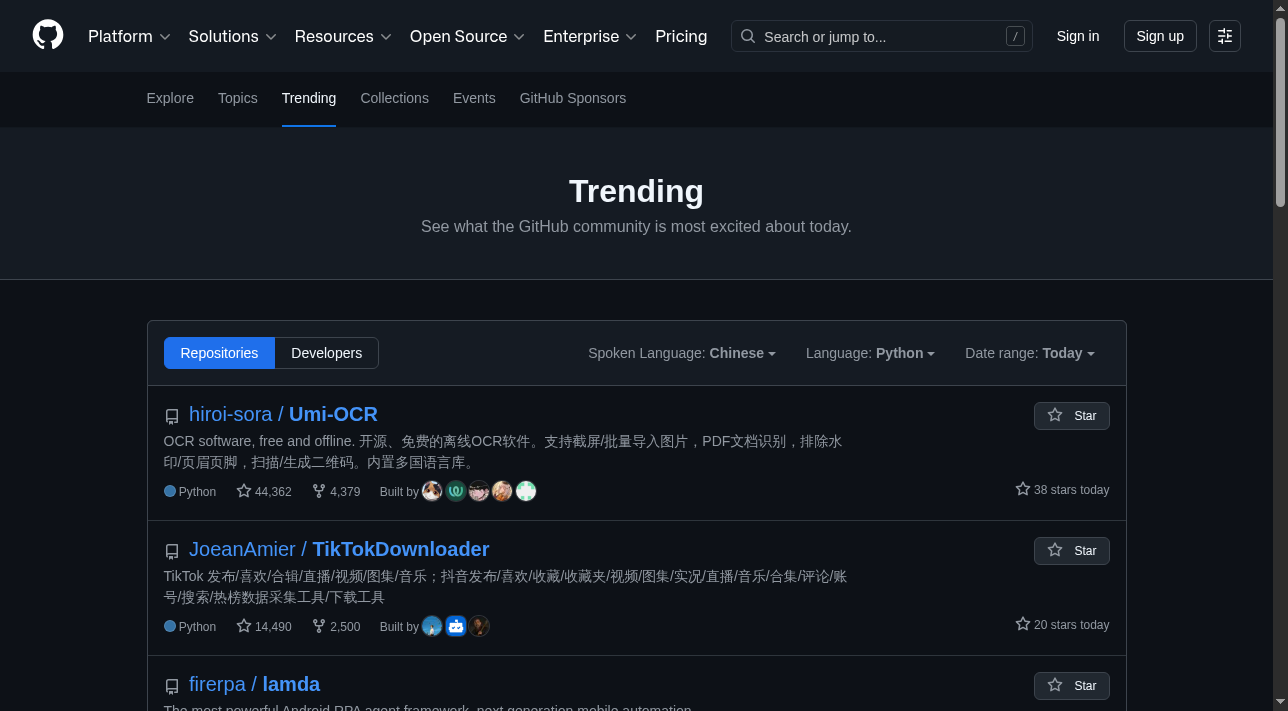This screenshot has width=1288, height=711.
Task: Sign in to GitHub
Action: [x=1077, y=36]
